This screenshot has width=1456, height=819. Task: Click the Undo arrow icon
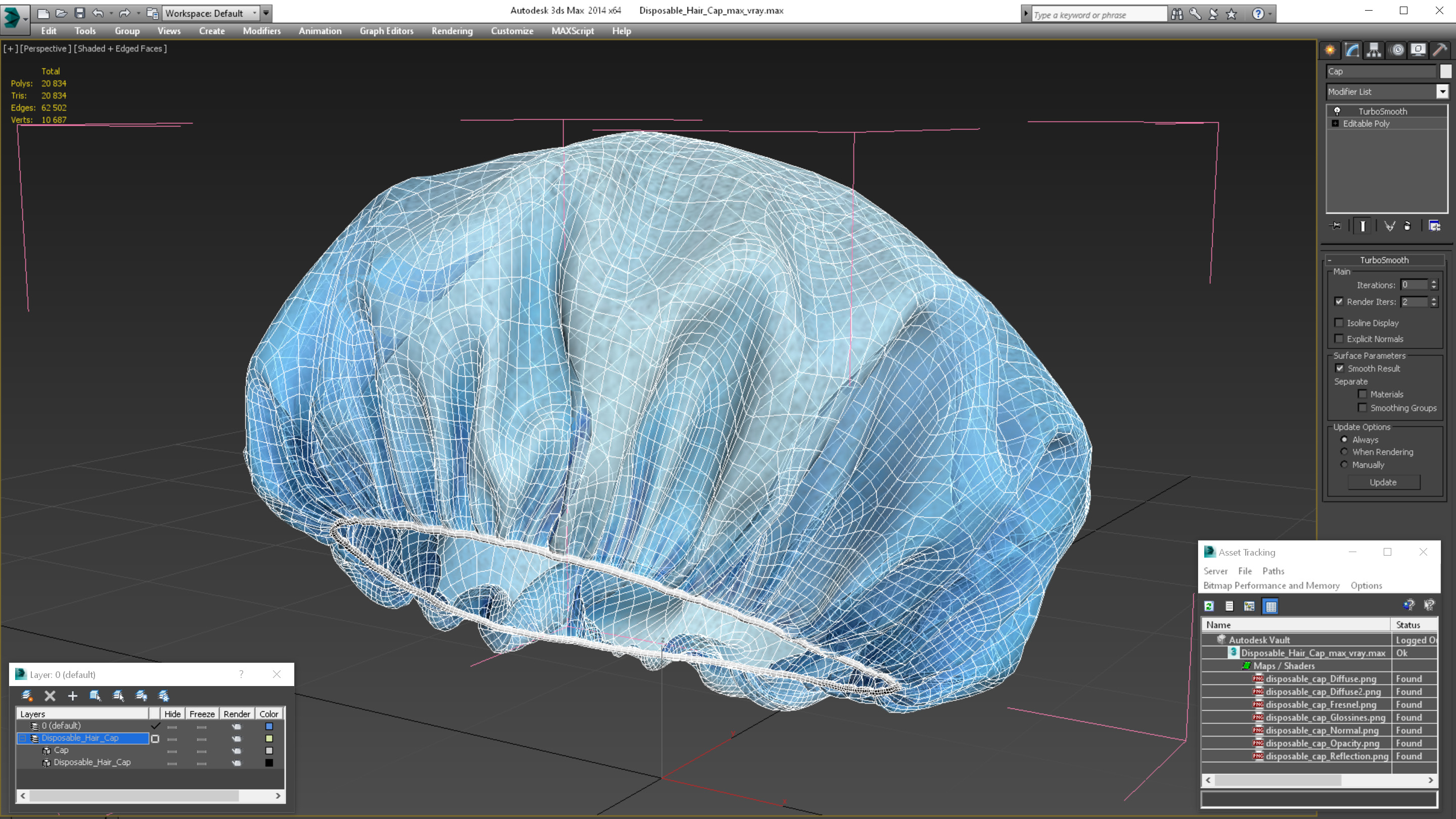coord(98,13)
